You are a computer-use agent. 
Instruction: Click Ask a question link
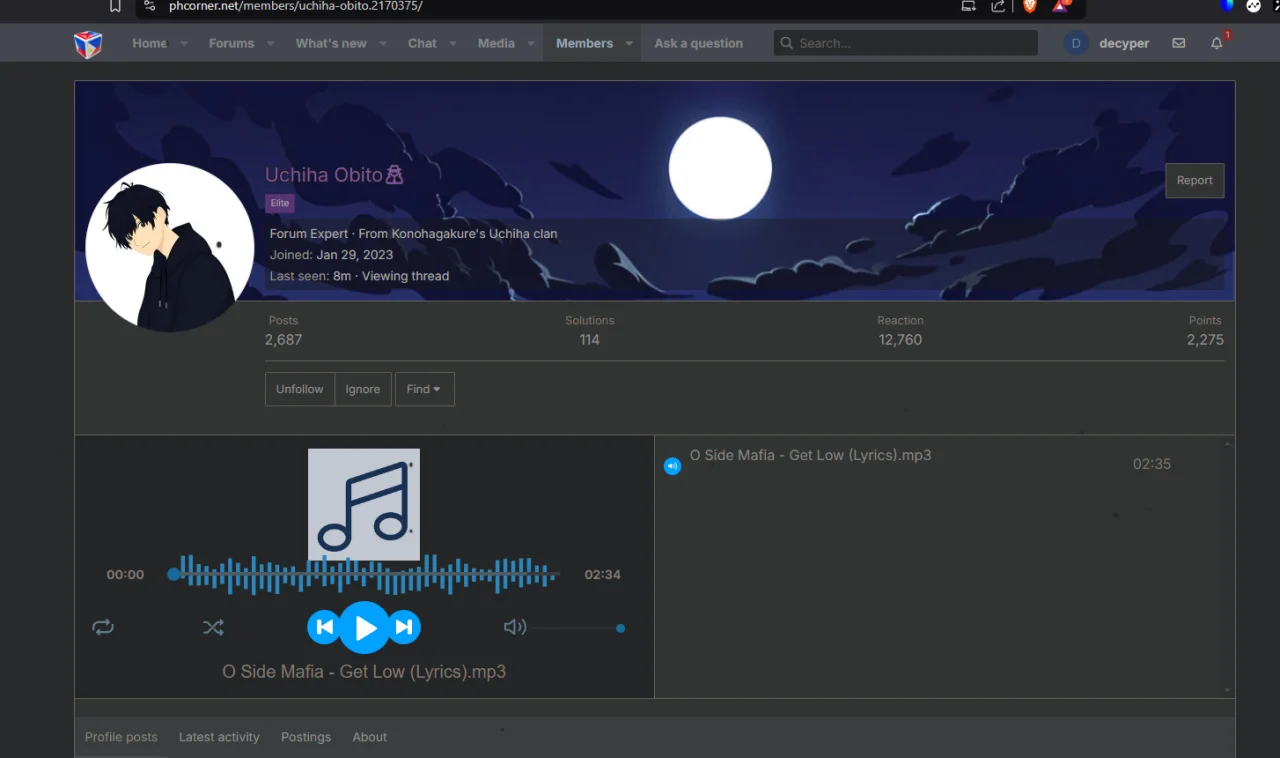coord(699,44)
